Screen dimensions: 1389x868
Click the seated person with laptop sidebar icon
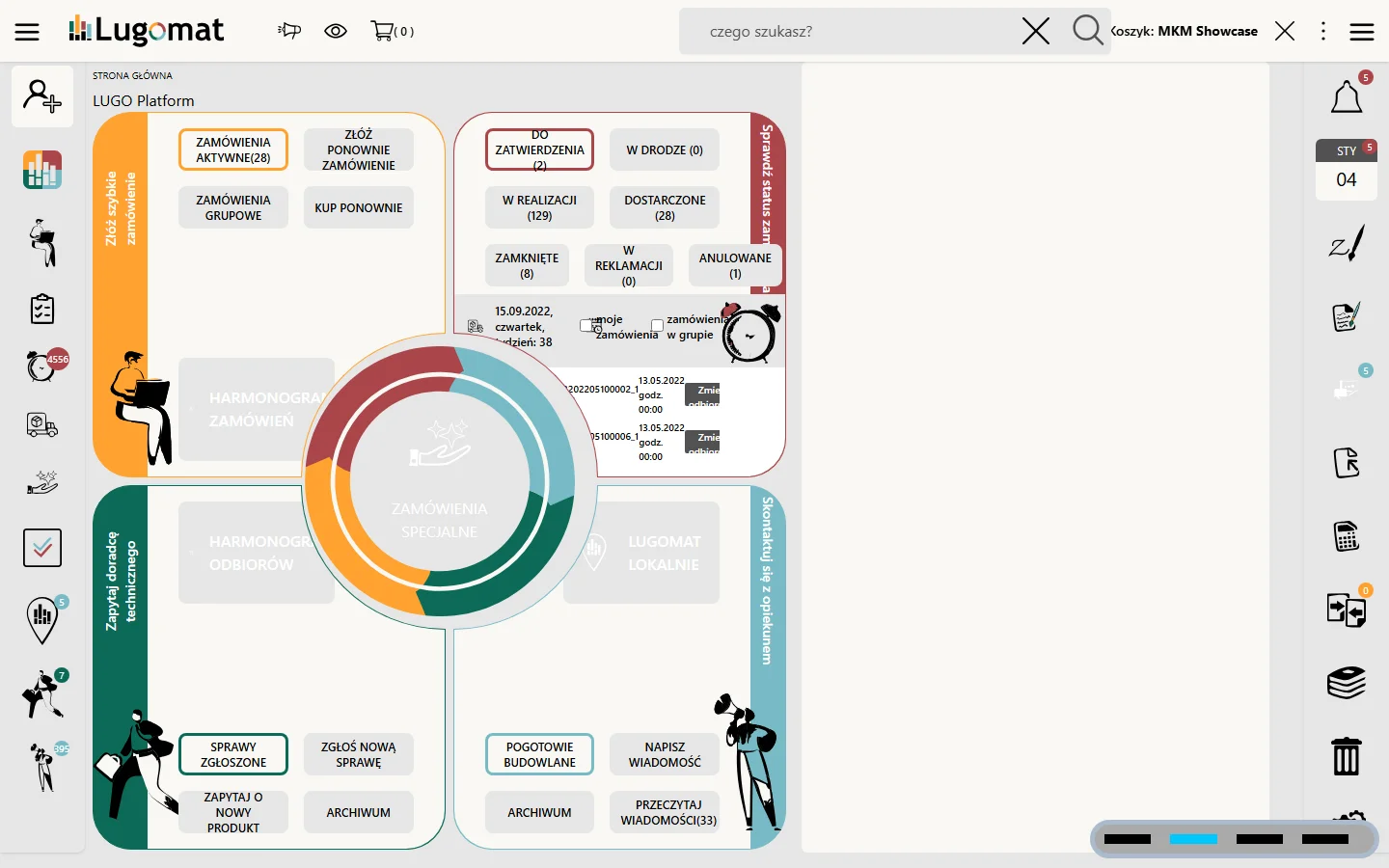[42, 242]
